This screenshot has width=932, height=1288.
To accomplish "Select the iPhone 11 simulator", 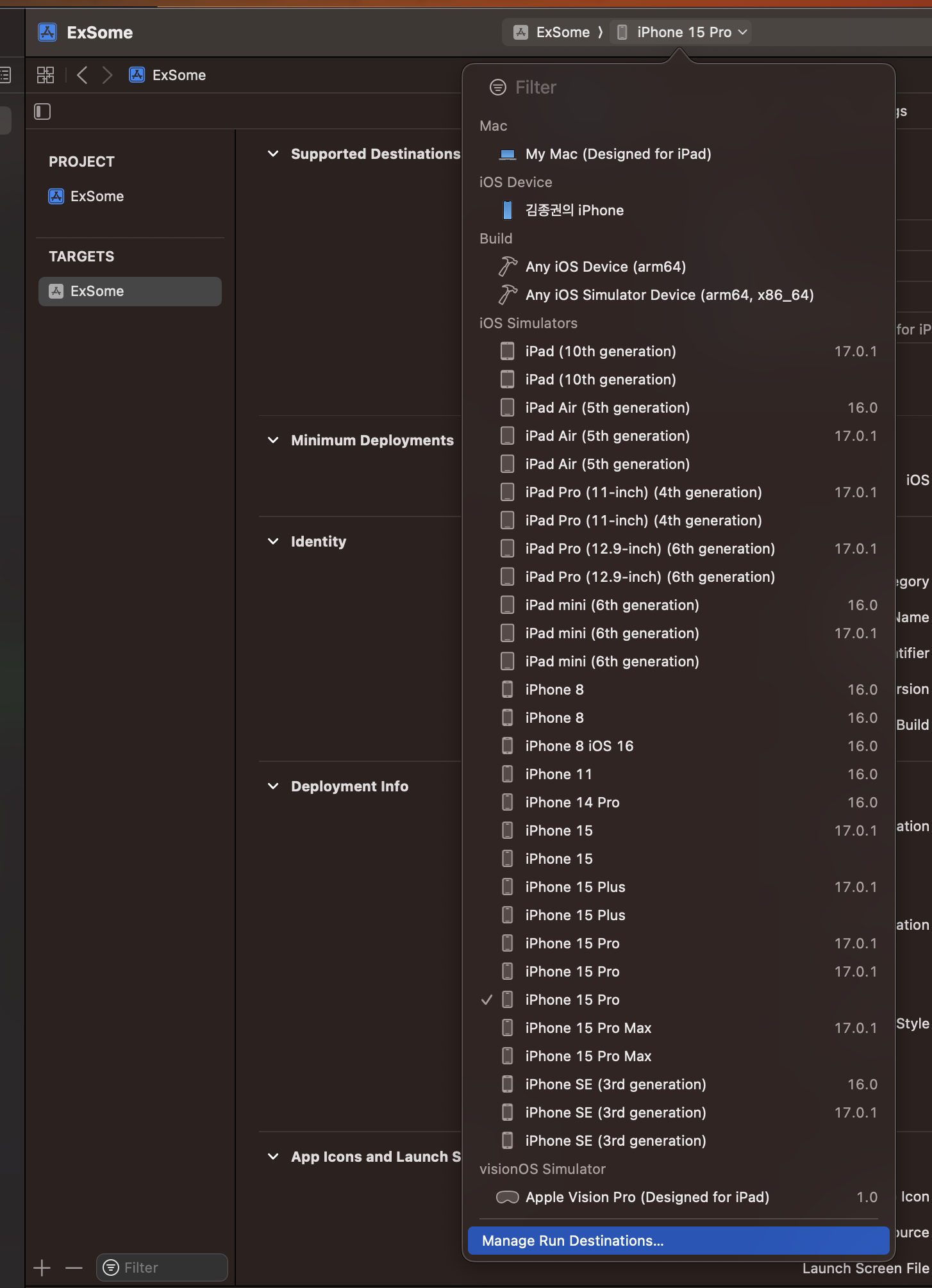I will 679,774.
